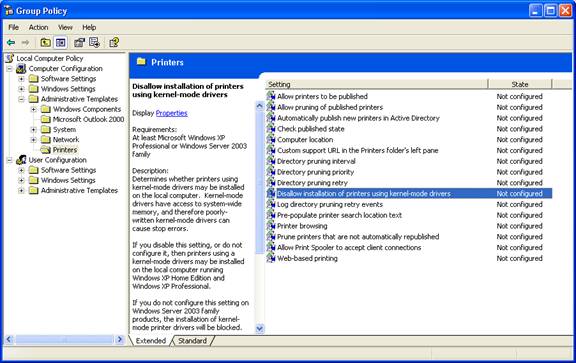Screen dimensions: 576x363
Task: Collapse the Computer Configuration node
Action: click(9, 69)
